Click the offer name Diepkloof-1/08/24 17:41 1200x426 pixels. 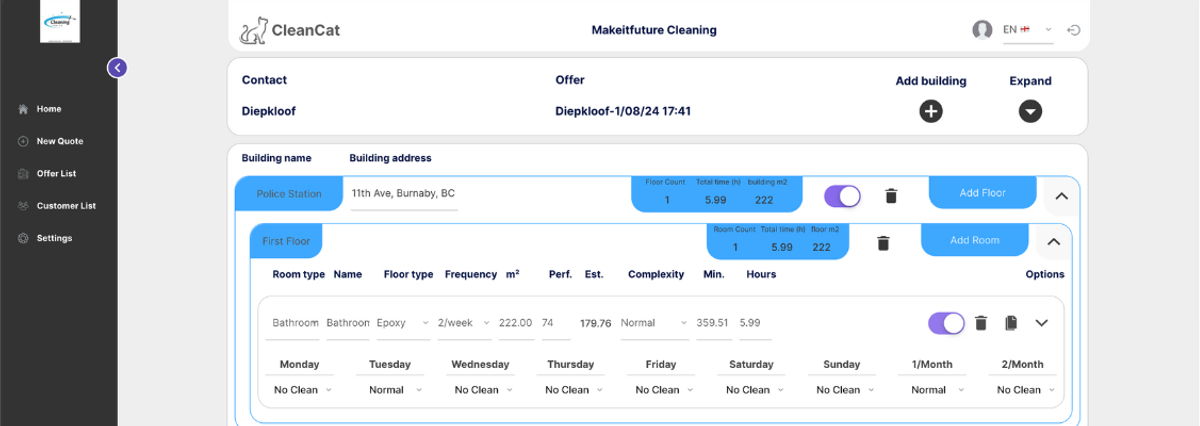coord(623,111)
